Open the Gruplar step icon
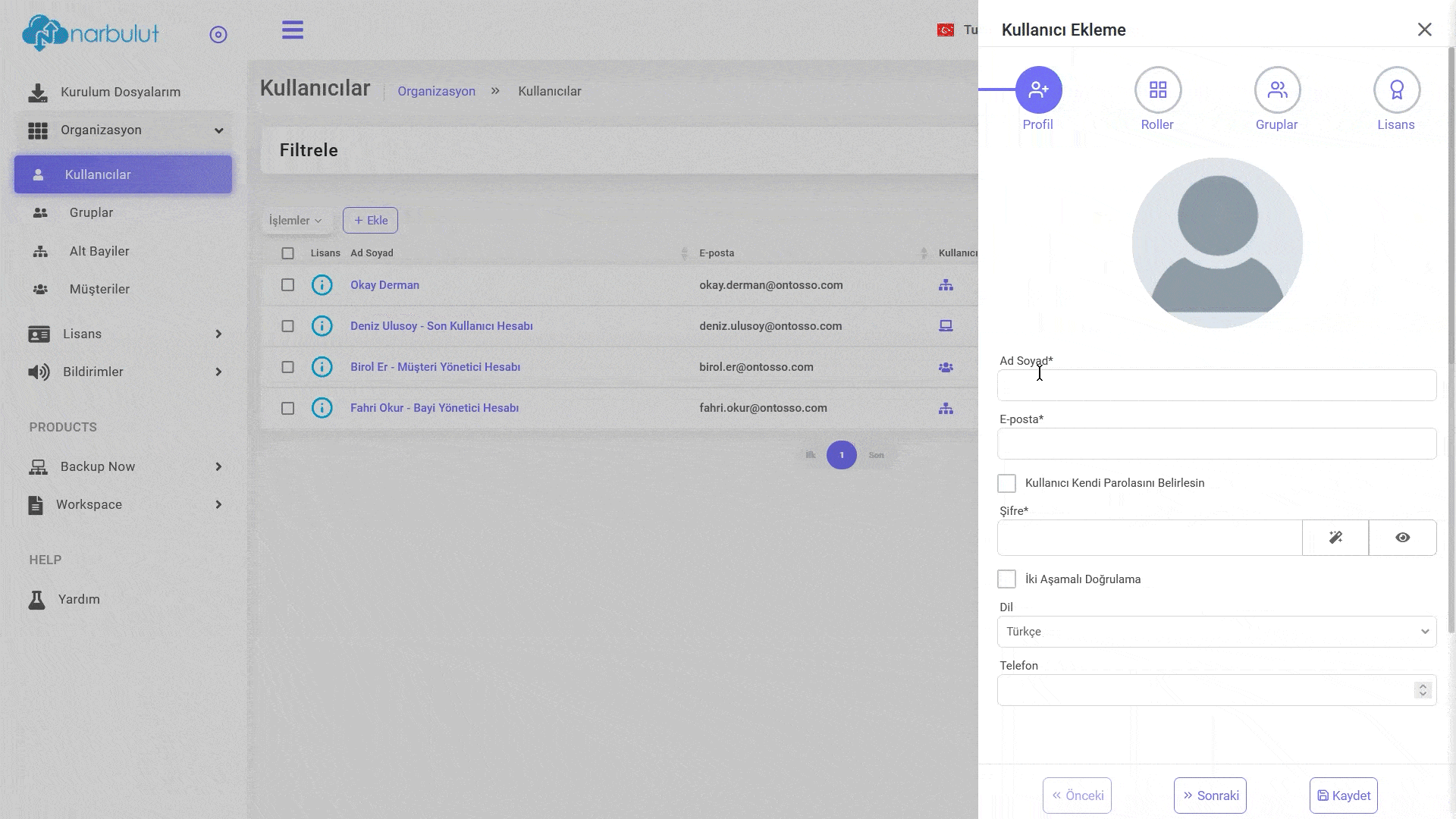This screenshot has width=1456, height=819. coord(1277,89)
